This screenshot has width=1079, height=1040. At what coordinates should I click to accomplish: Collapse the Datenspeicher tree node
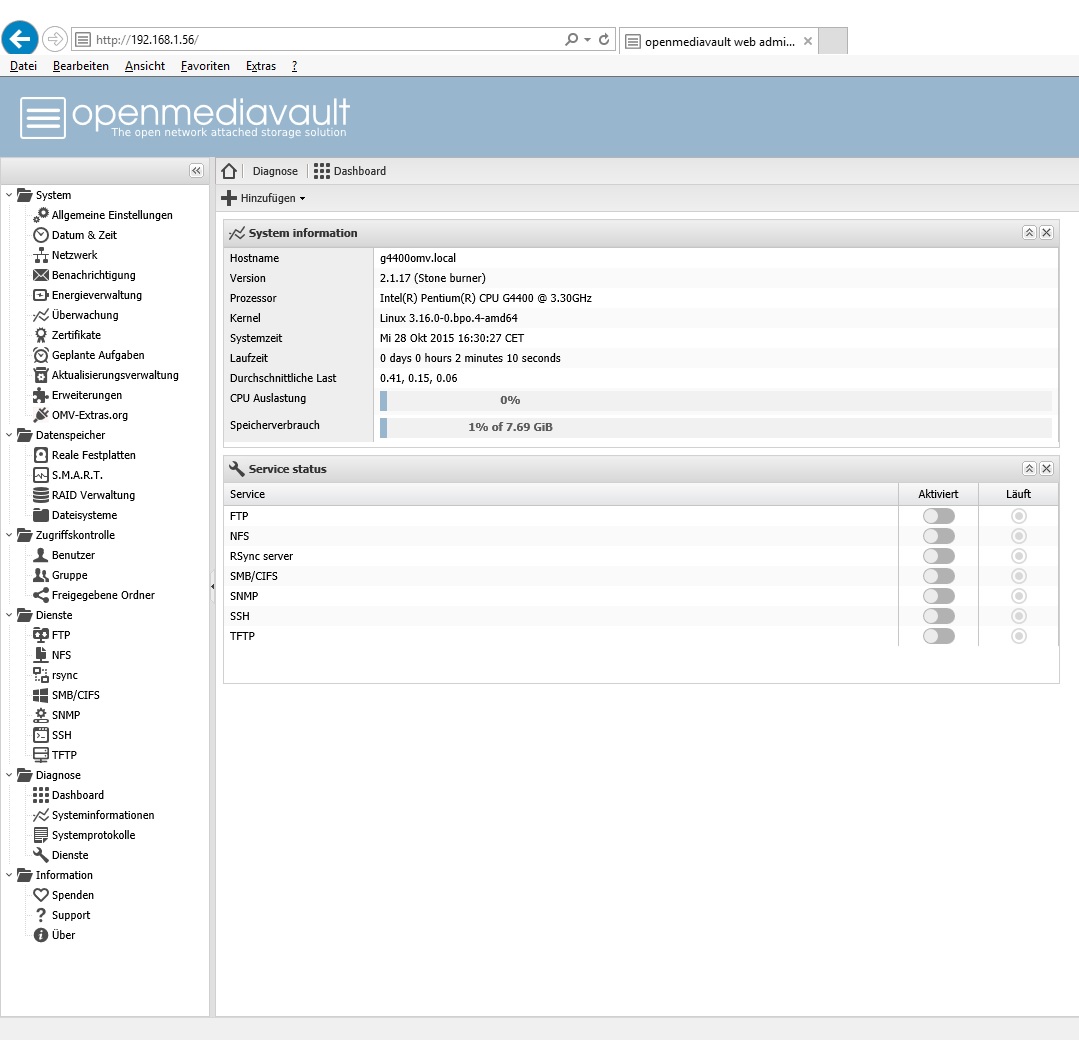click(x=9, y=434)
